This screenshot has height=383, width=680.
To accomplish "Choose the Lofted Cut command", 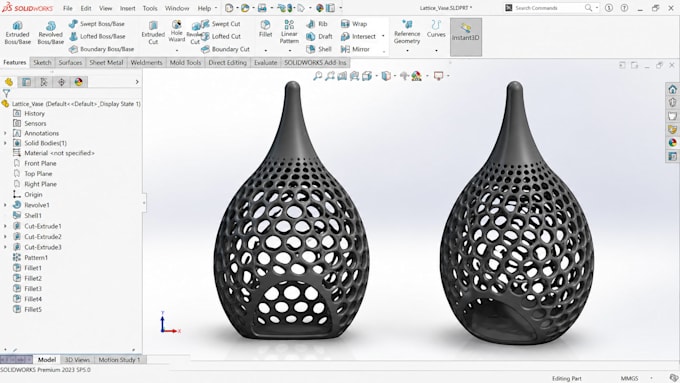I will click(221, 36).
